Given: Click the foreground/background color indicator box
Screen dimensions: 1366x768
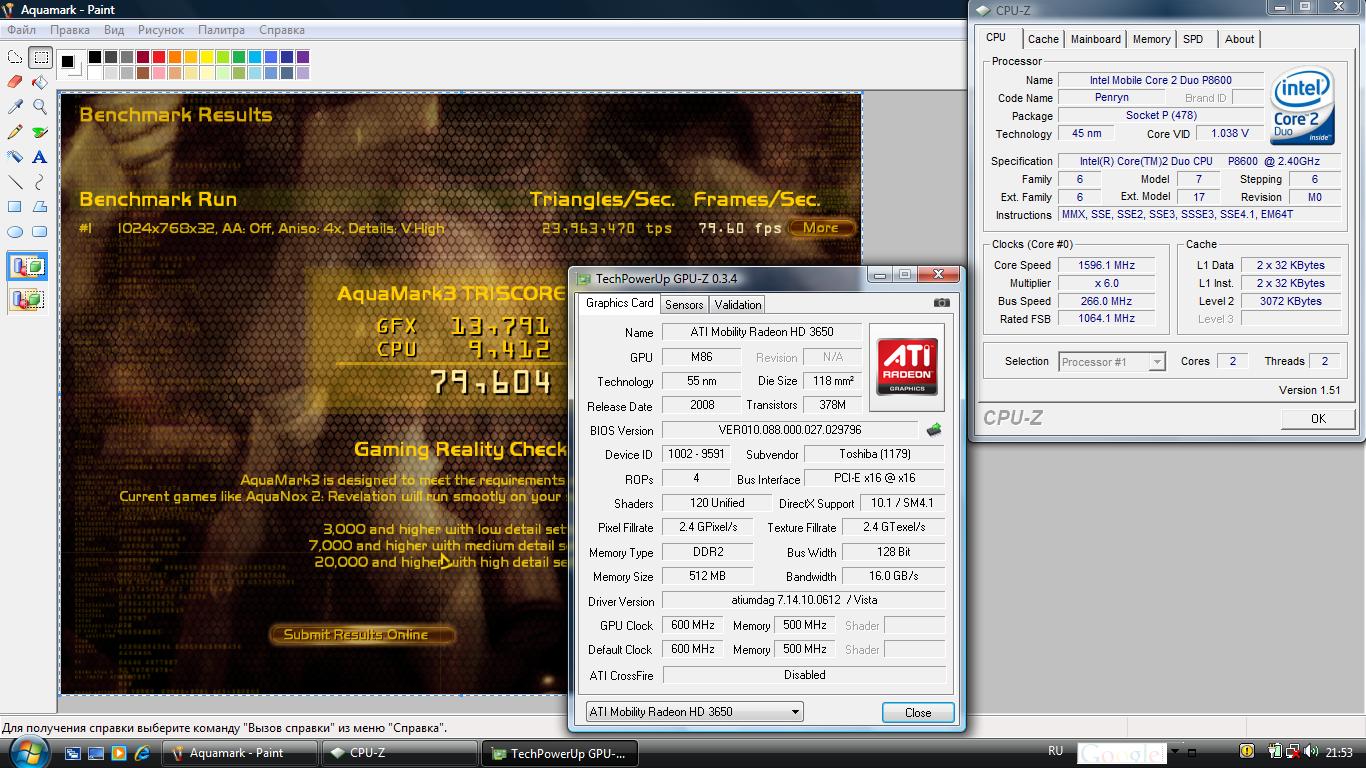Looking at the screenshot, I should pyautogui.click(x=70, y=65).
